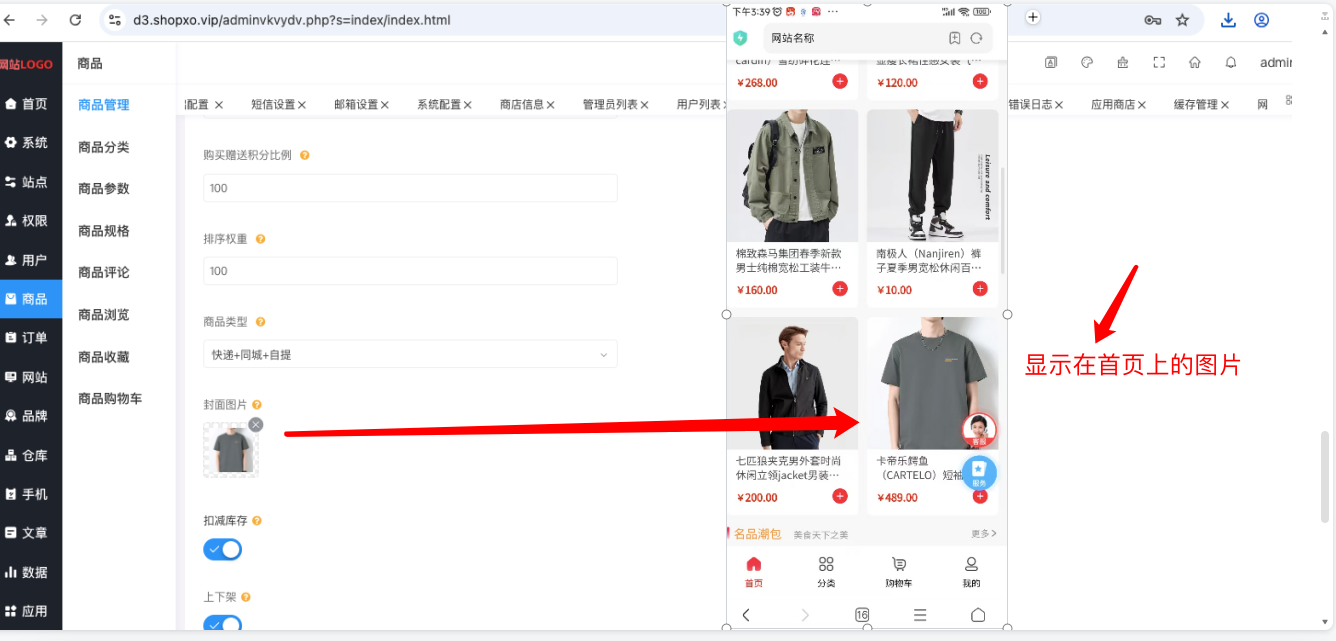
Task: Open the 购物车 cart tab in phone preview
Action: pos(898,572)
